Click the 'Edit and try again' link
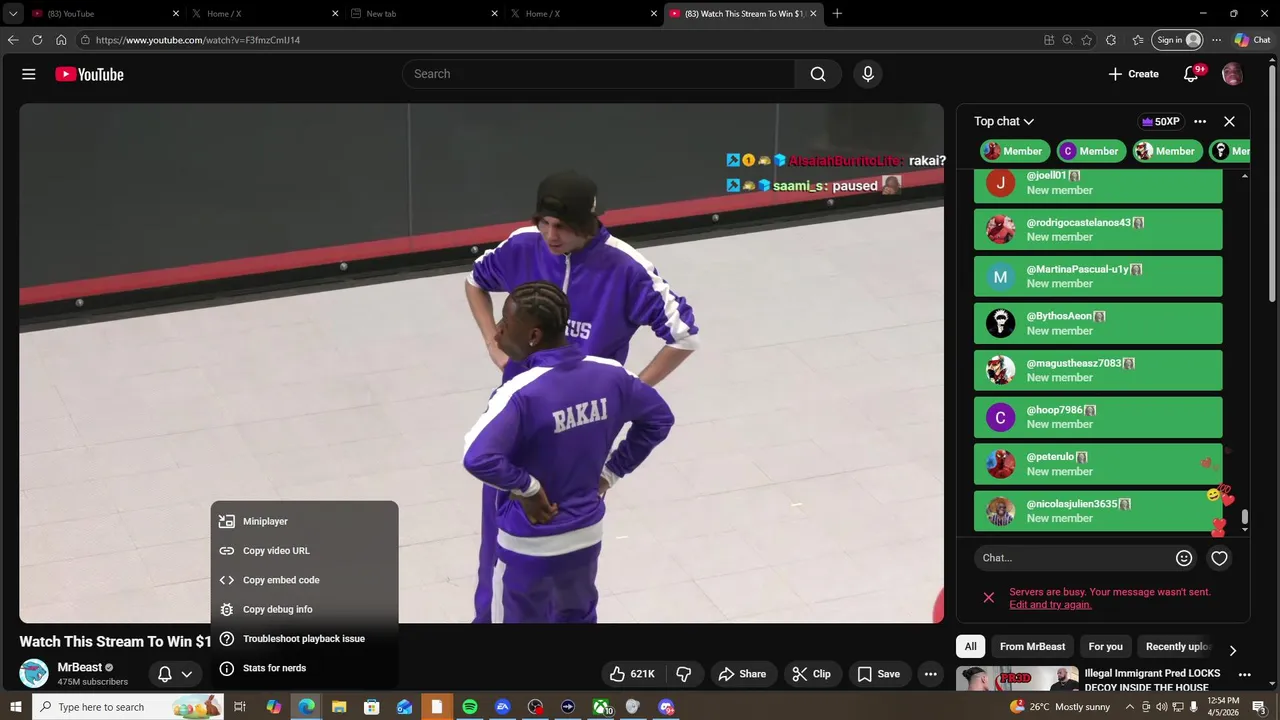 tap(1050, 605)
